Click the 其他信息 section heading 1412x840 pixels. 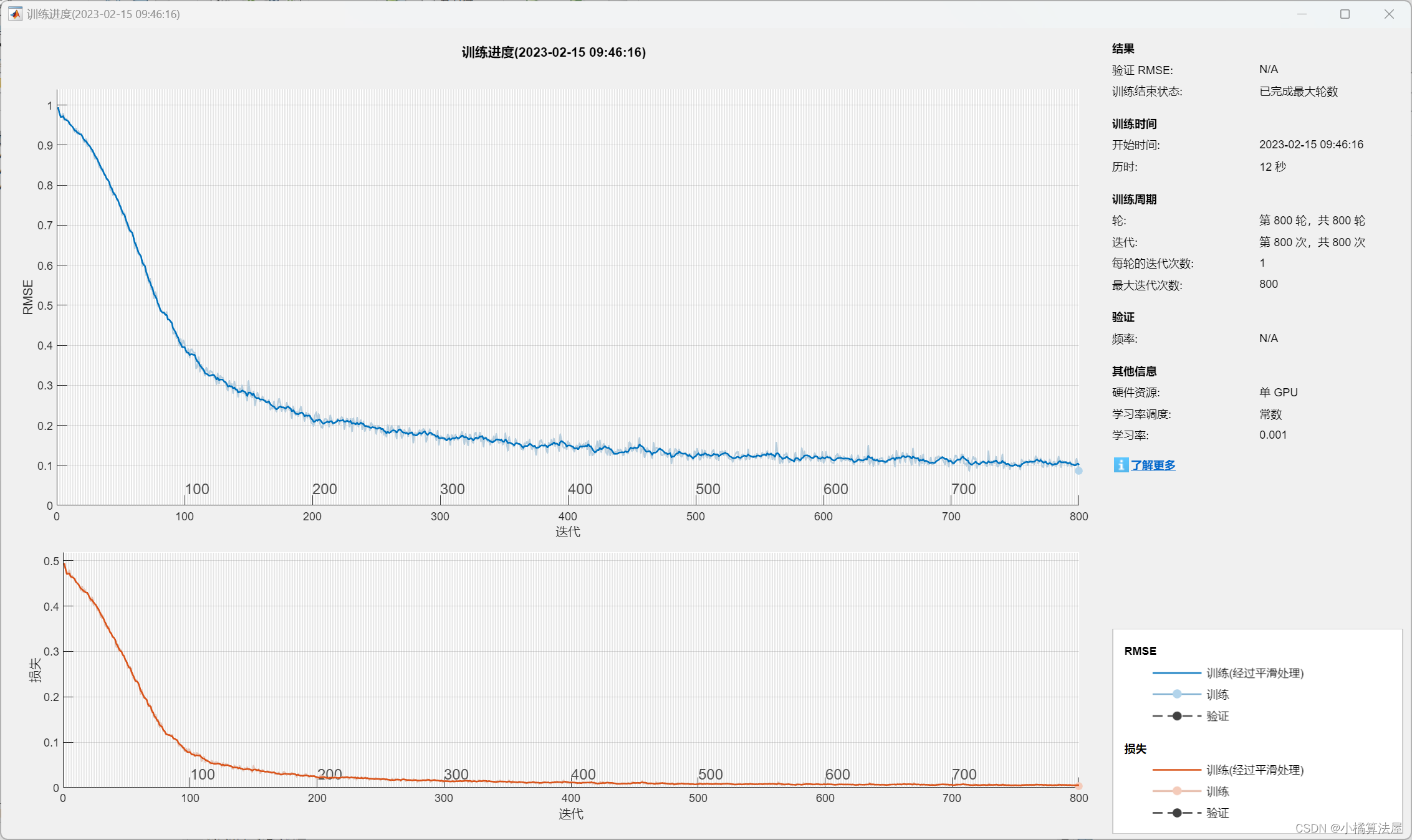(1135, 371)
